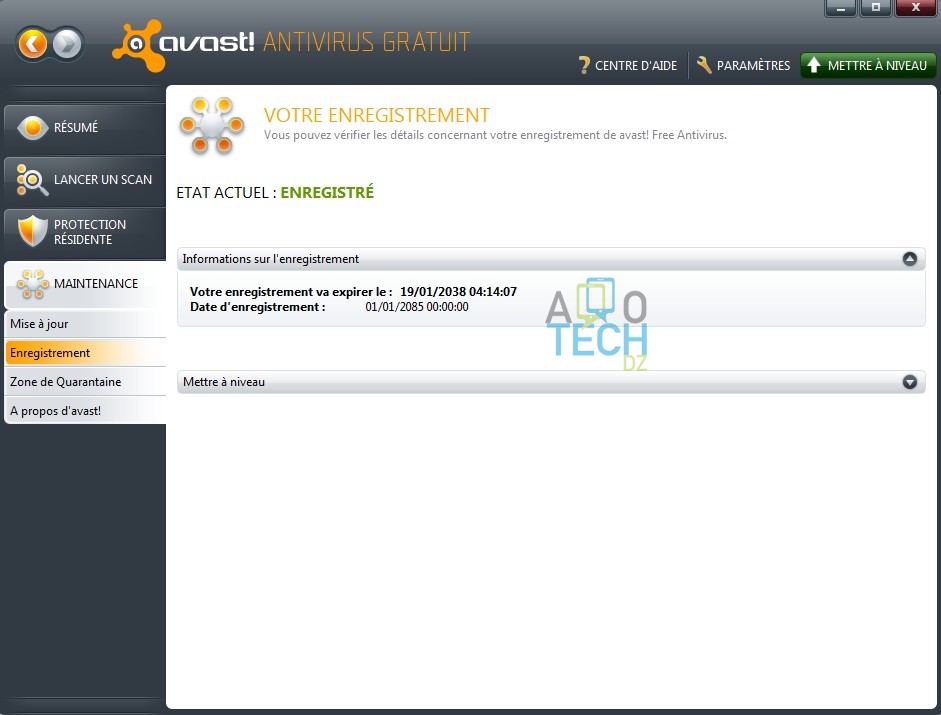The image size is (941, 715).
Task: Click Votre enregistrement va expirer le label
Action: [x=291, y=292]
